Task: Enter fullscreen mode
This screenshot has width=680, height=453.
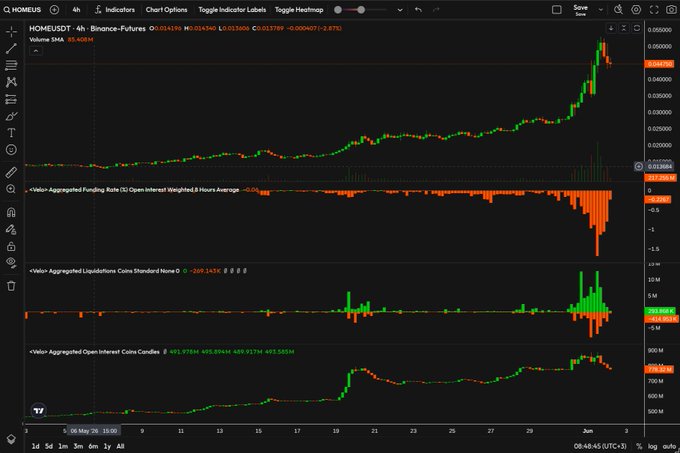Action: click(x=654, y=10)
